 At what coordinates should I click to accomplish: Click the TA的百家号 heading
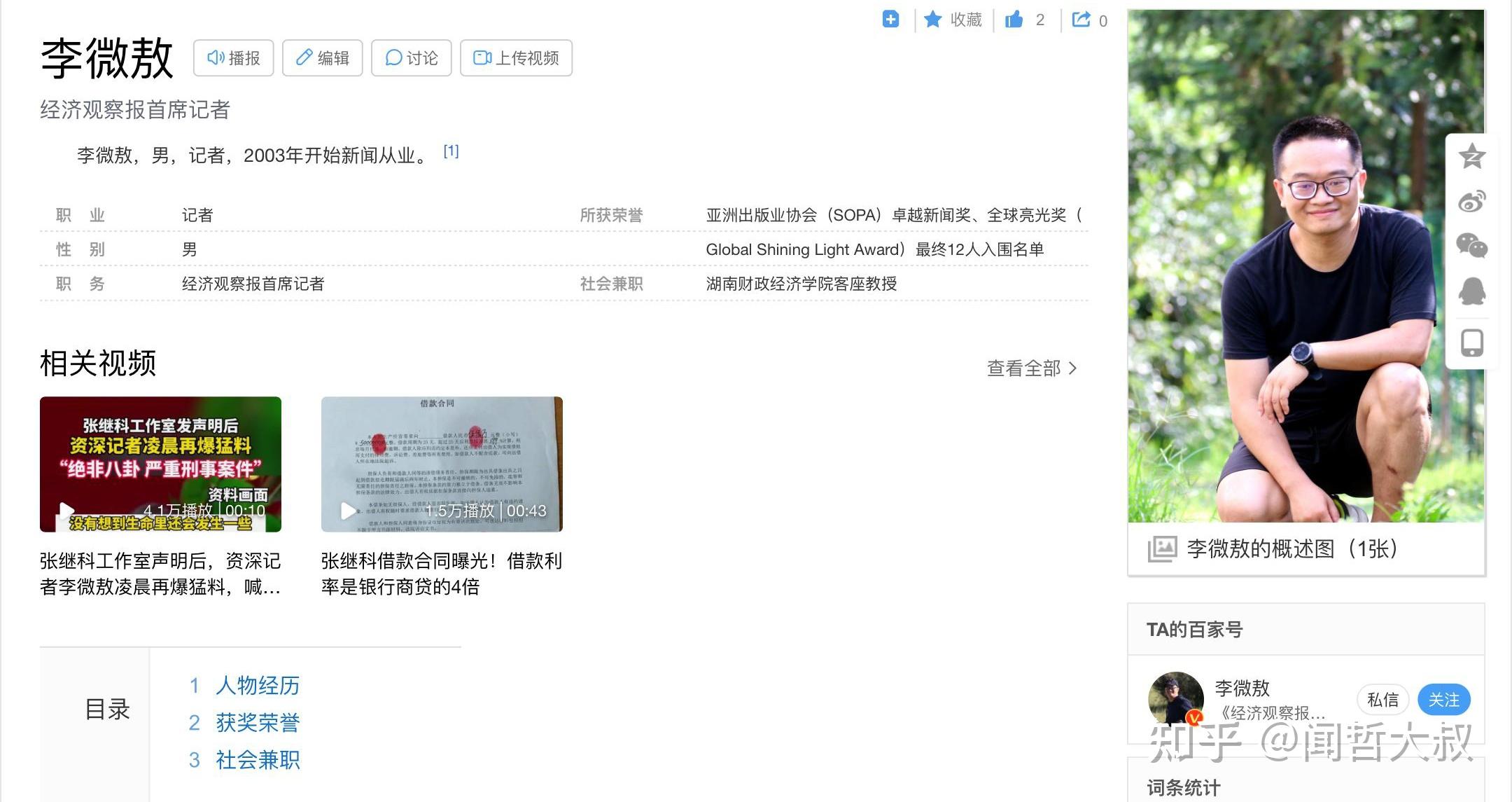1195,630
